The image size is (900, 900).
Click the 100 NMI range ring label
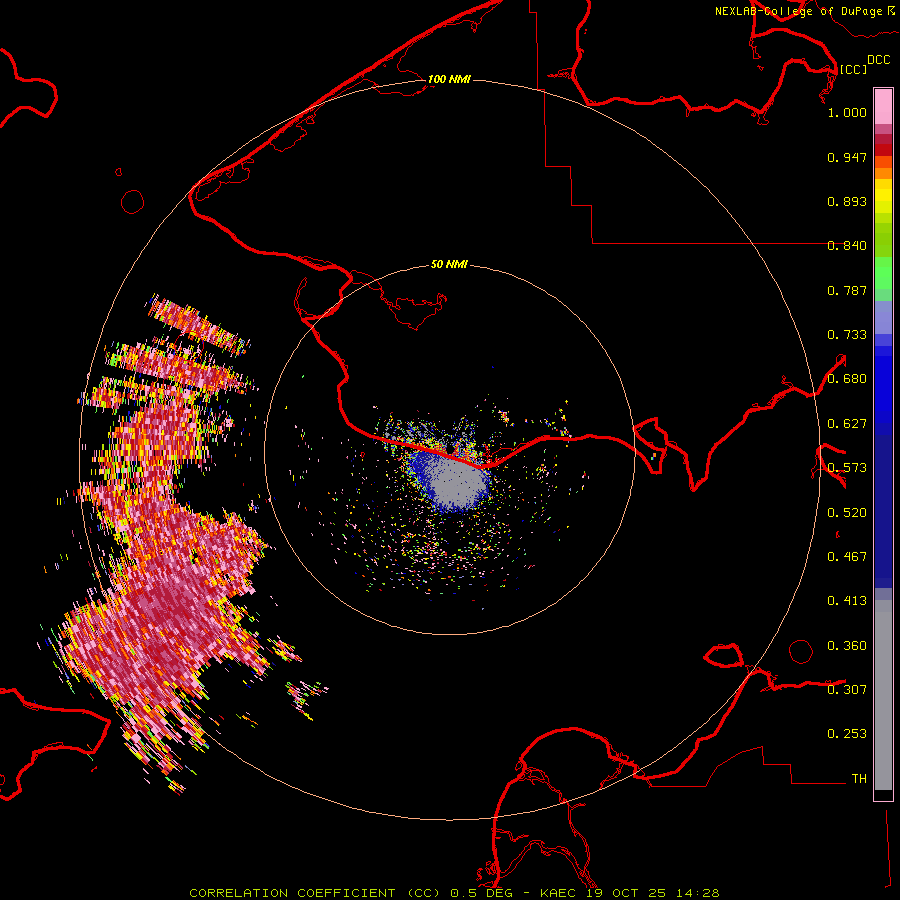click(x=449, y=79)
